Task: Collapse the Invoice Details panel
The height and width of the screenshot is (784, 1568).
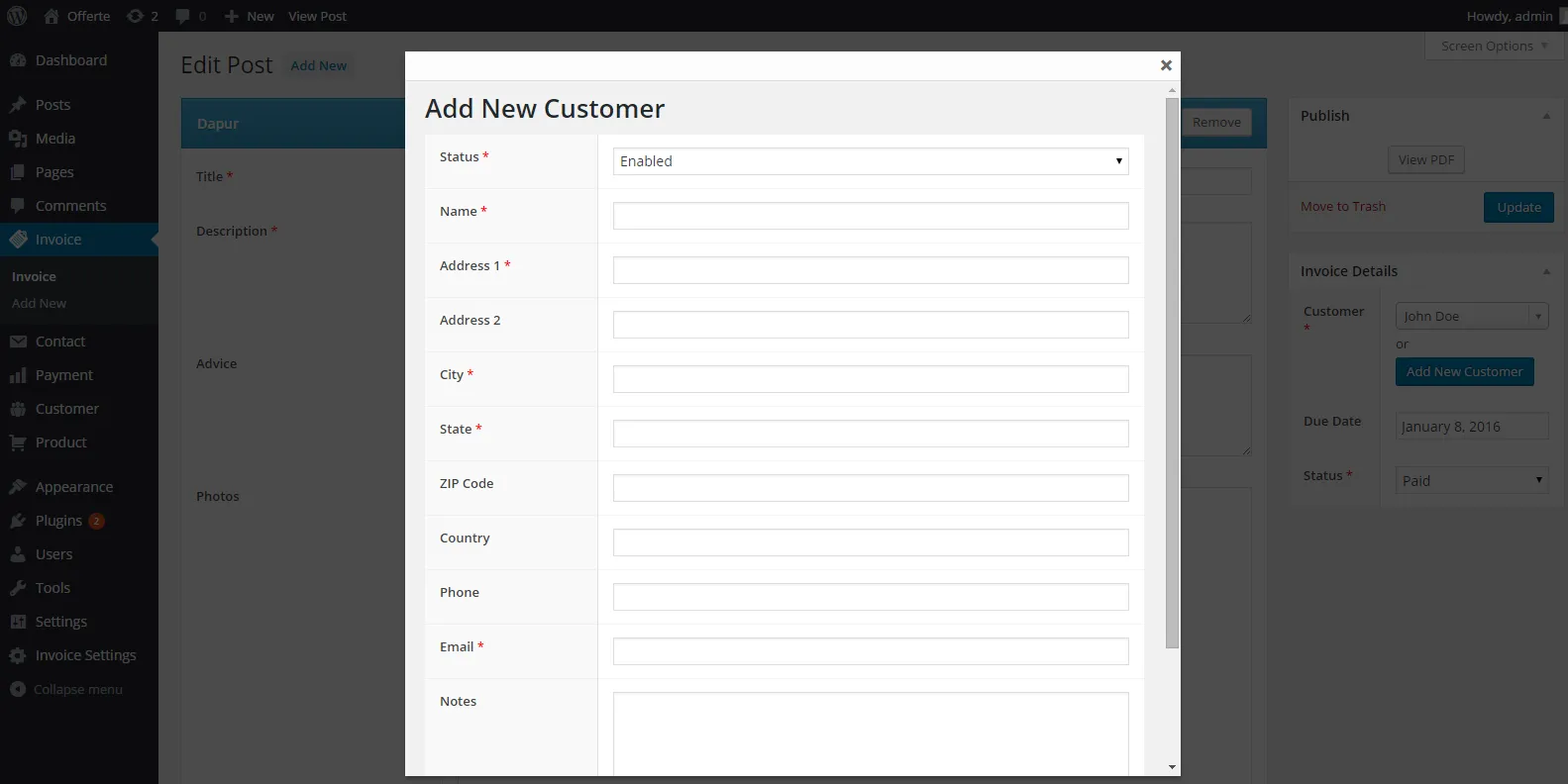Action: coord(1545,271)
